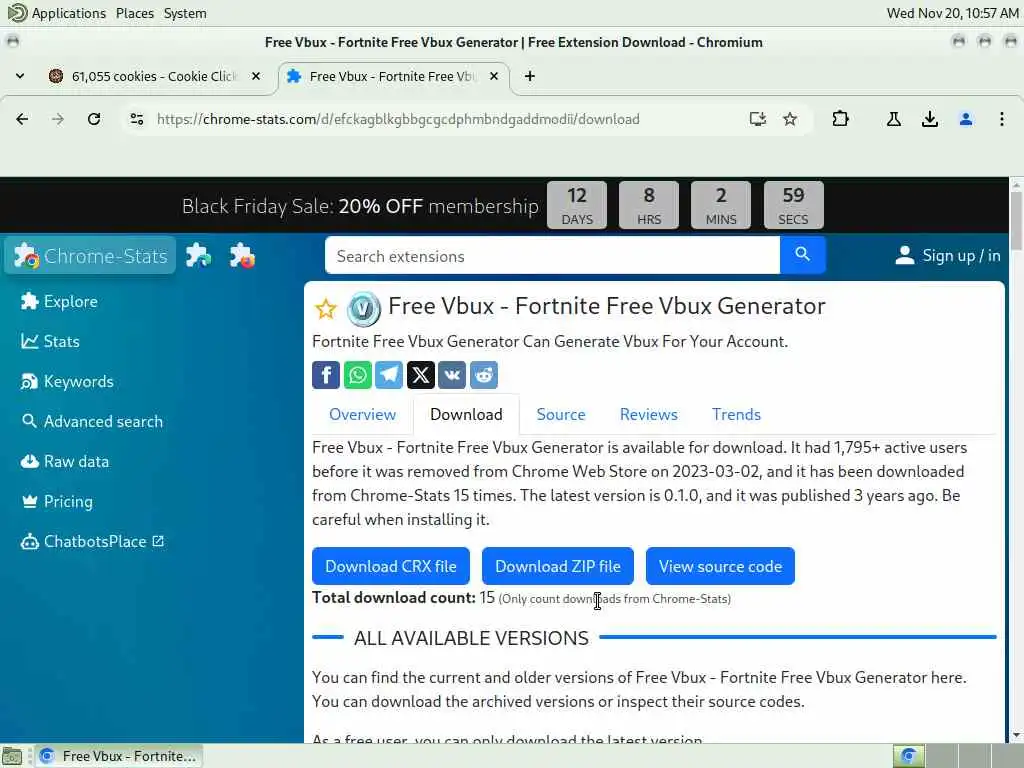Click the 'ALL AVAILABLE VERSIONS' heading
Viewport: 1024px width, 768px height.
(471, 637)
